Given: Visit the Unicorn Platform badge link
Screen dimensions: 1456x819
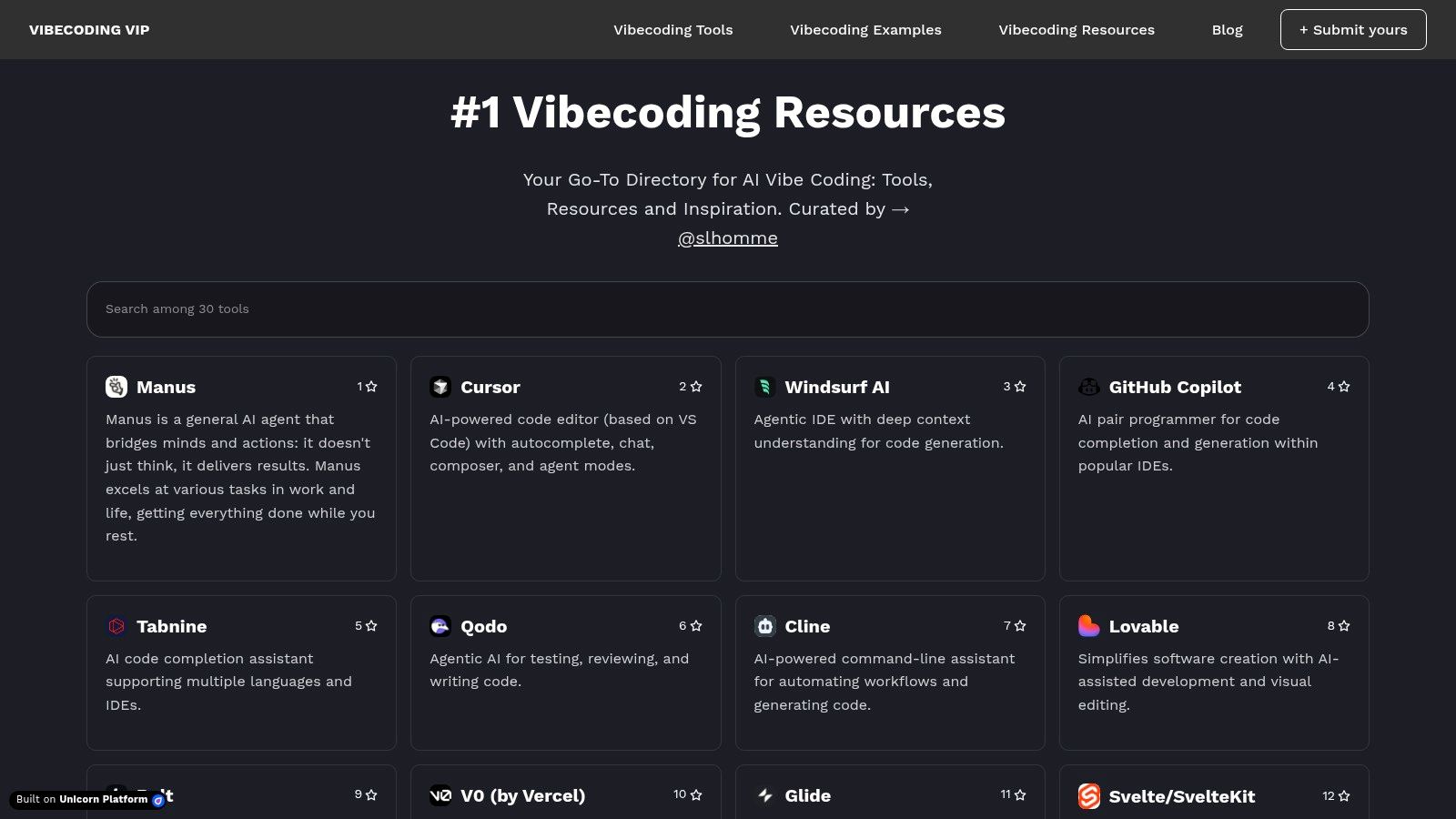Looking at the screenshot, I should [x=89, y=800].
